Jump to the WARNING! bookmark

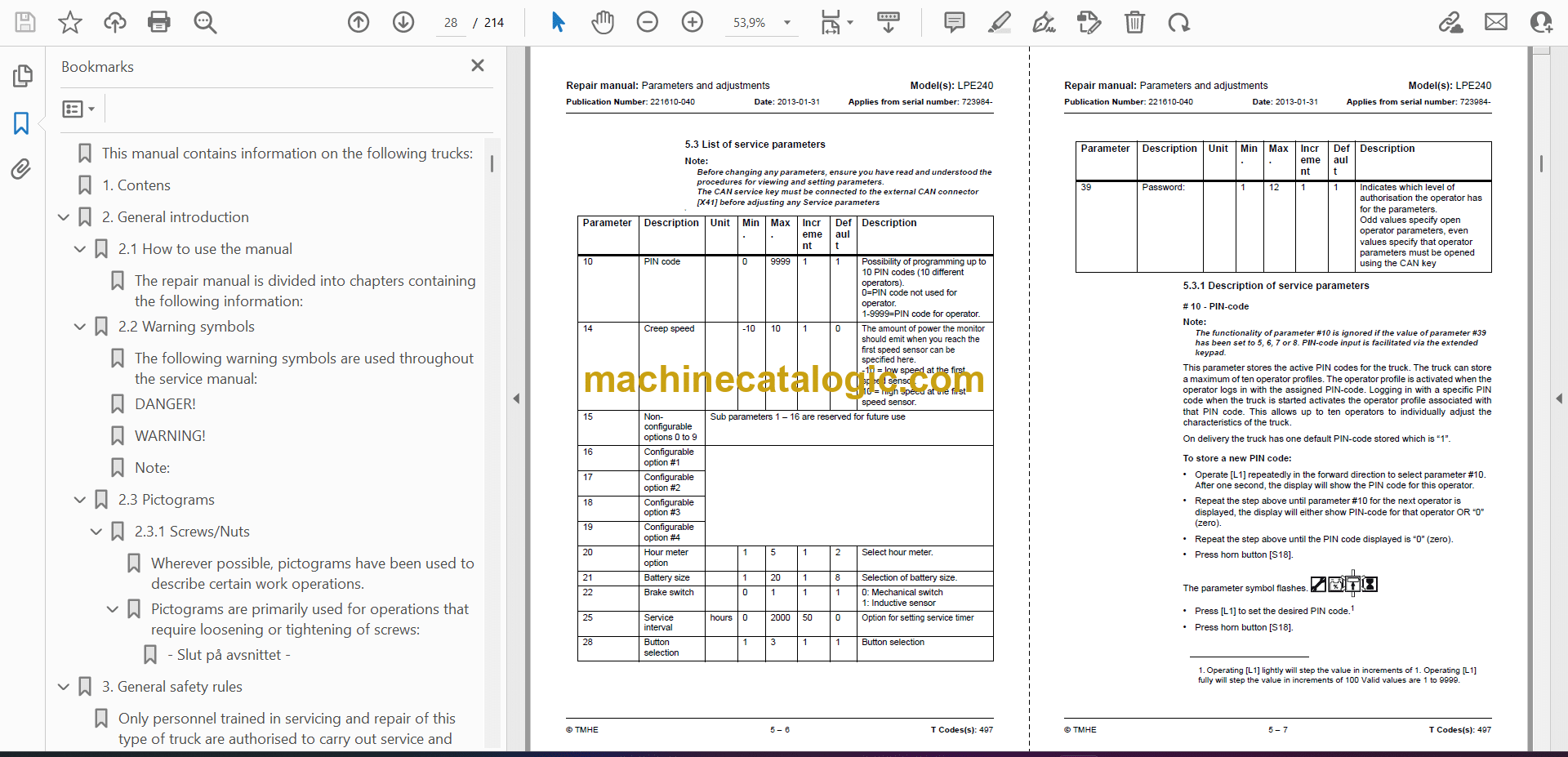[x=170, y=436]
